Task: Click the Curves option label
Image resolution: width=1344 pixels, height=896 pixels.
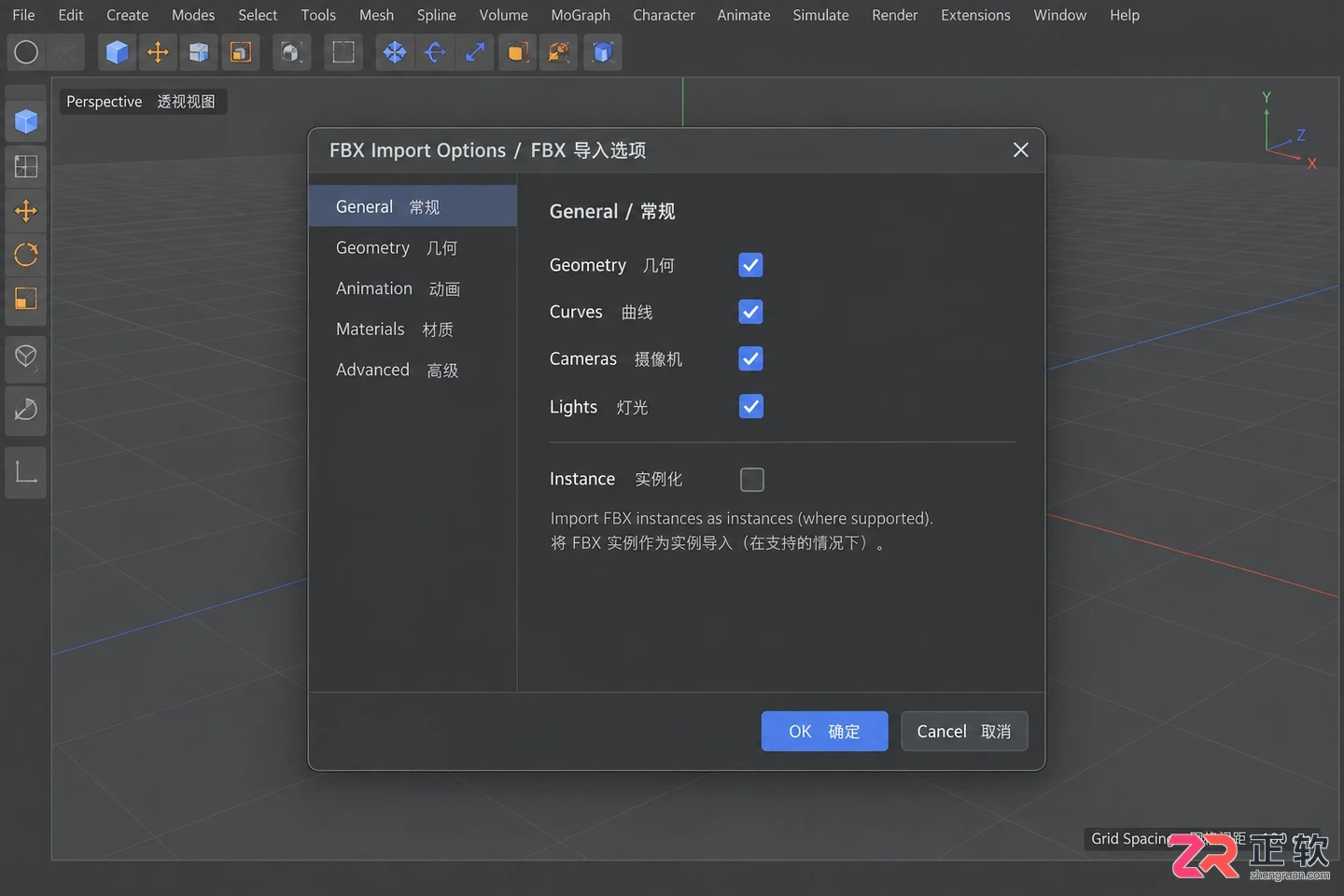Action: click(x=601, y=312)
